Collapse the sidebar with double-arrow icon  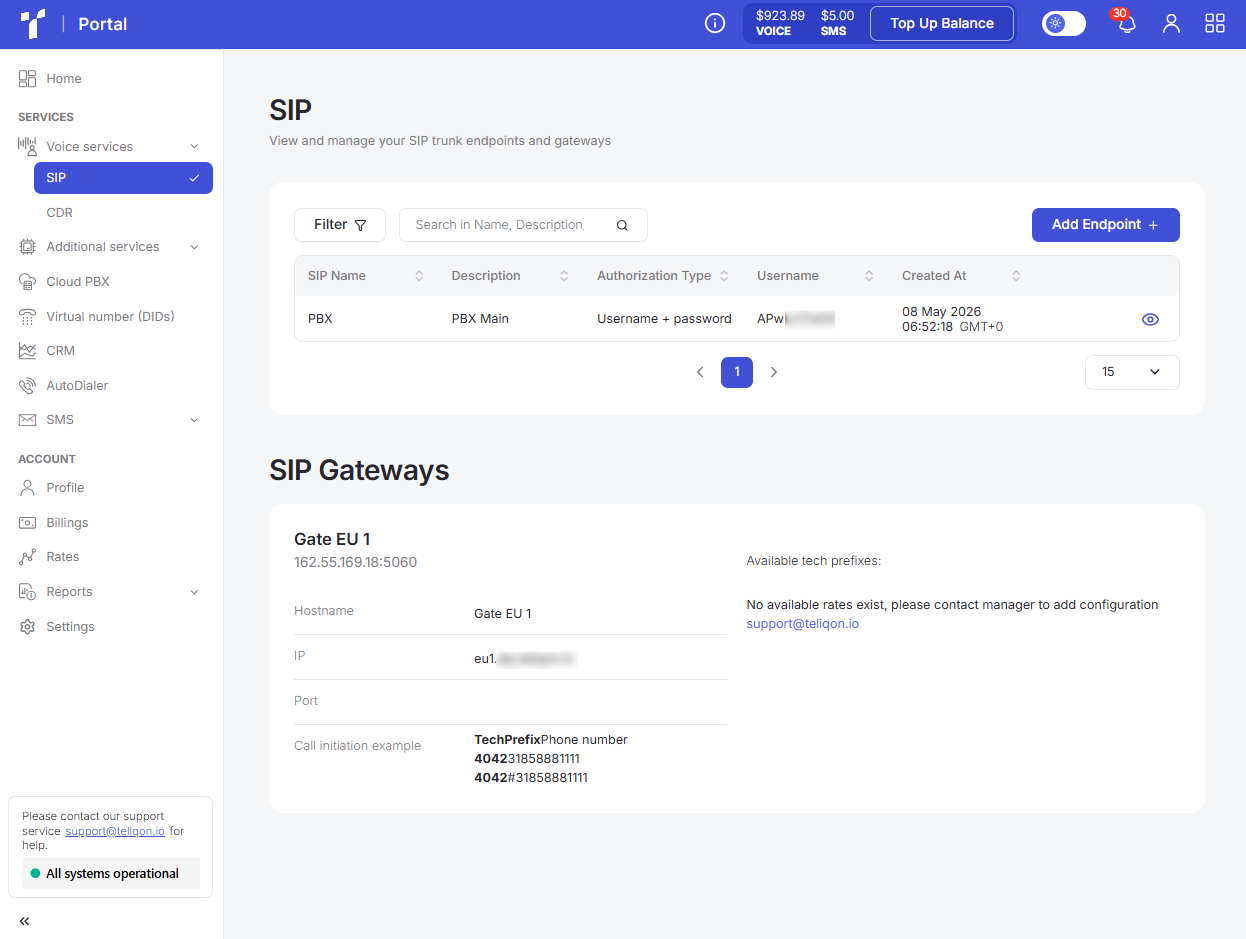coord(24,921)
